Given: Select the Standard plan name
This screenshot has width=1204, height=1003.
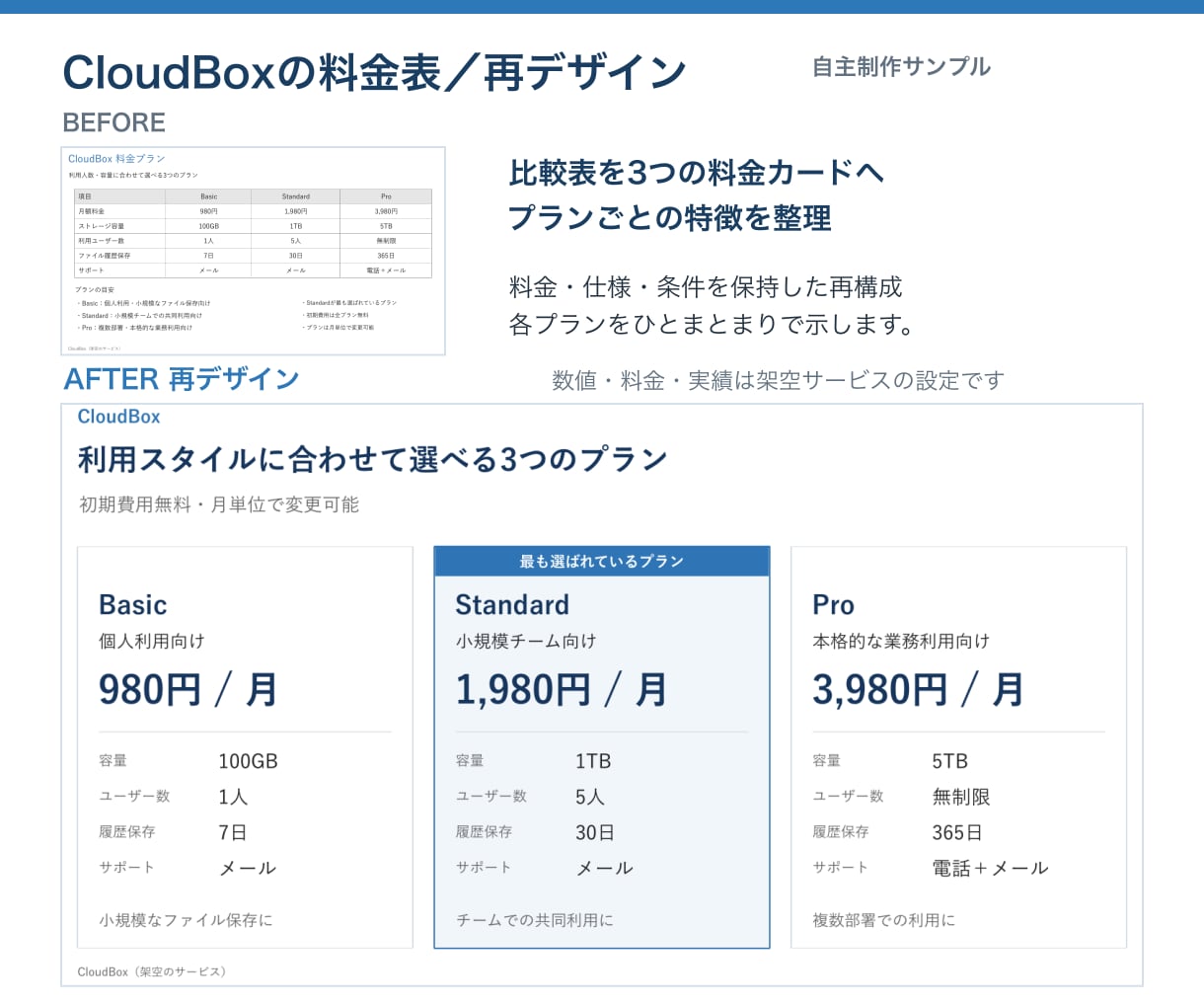Looking at the screenshot, I should click(512, 604).
